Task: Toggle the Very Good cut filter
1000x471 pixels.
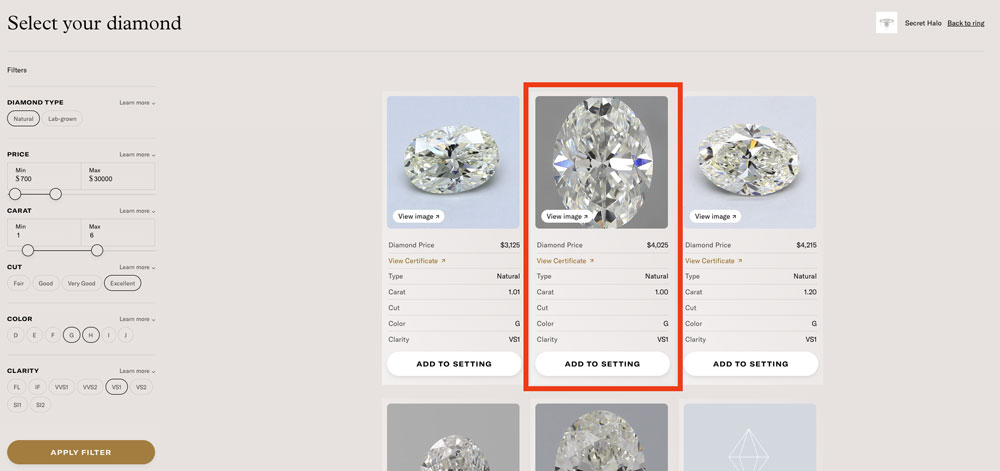Action: click(x=82, y=284)
